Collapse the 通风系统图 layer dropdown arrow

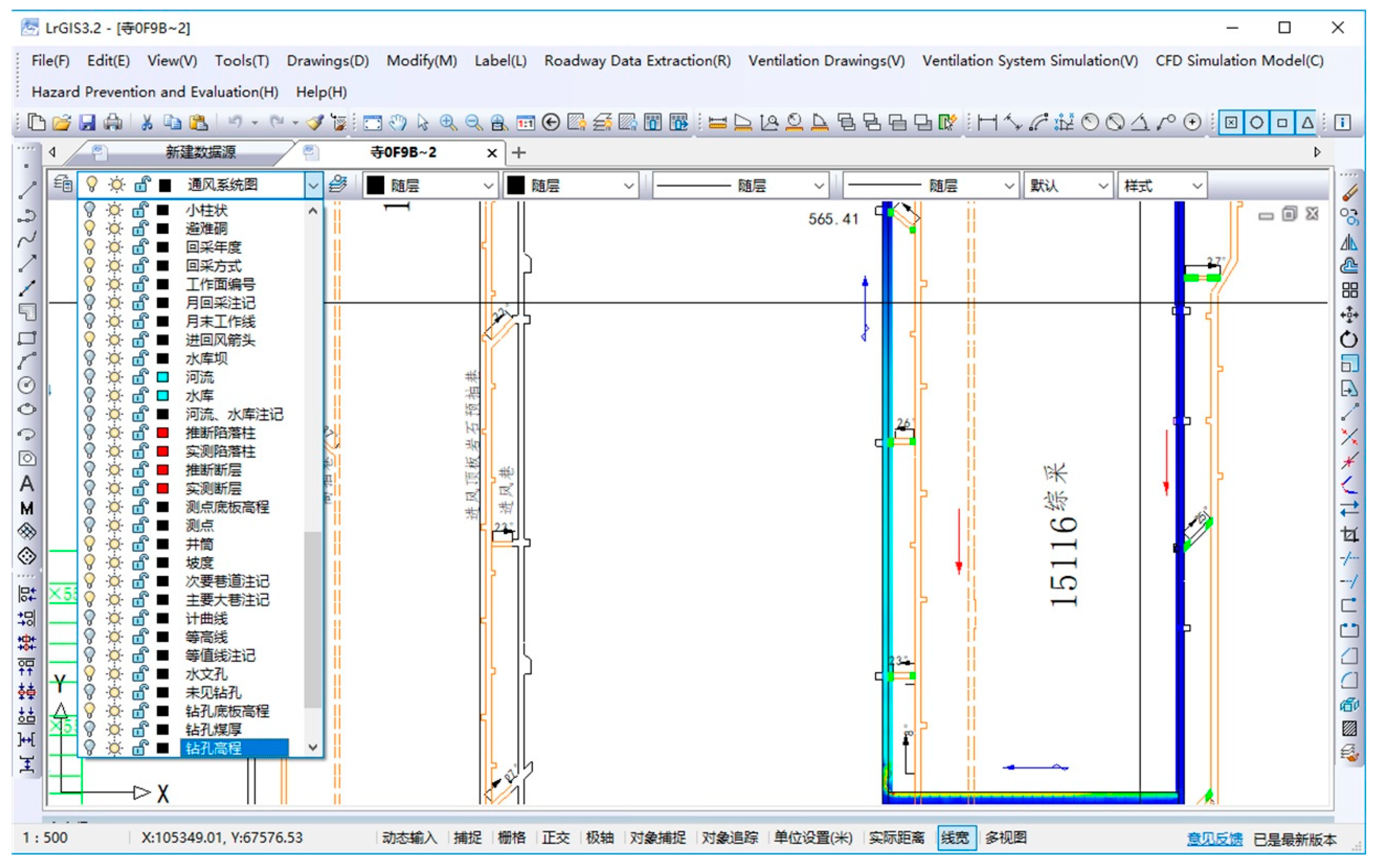tap(313, 186)
